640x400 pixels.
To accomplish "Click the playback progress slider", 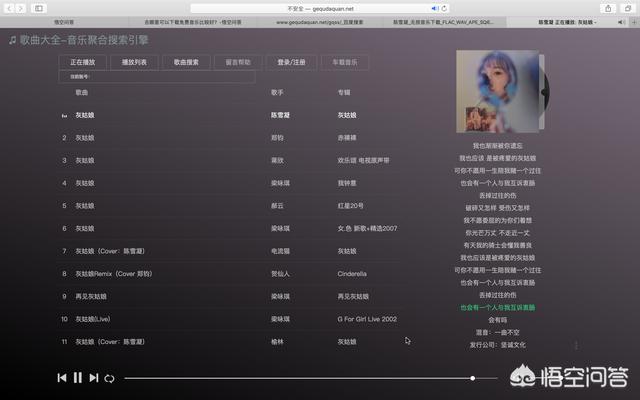I will pos(300,378).
